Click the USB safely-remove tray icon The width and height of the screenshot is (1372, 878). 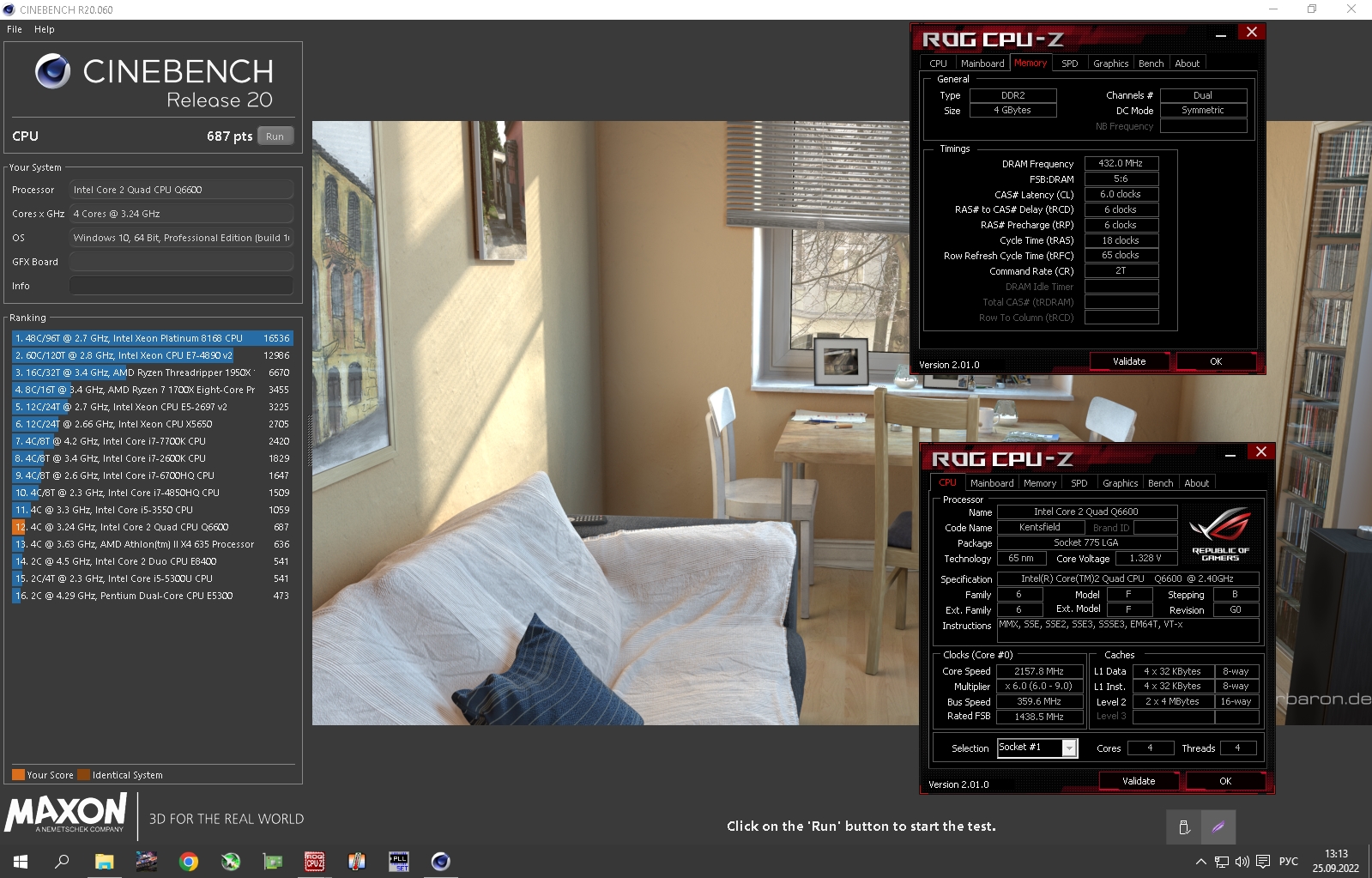click(x=1184, y=827)
